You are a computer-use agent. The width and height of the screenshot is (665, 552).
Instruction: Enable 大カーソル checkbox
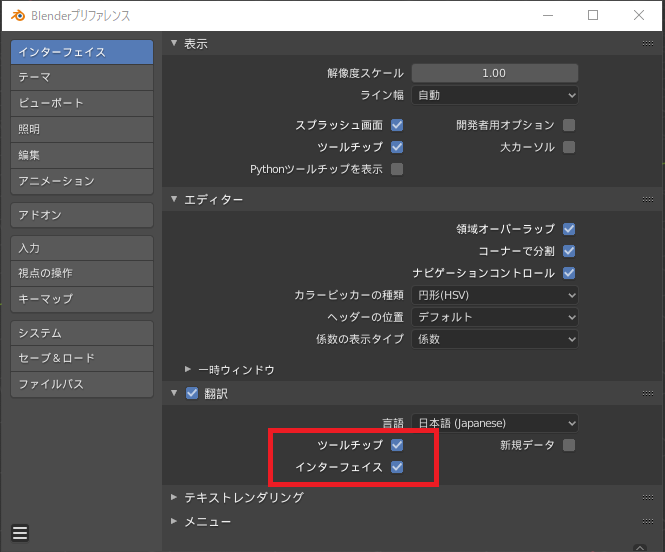[569, 147]
